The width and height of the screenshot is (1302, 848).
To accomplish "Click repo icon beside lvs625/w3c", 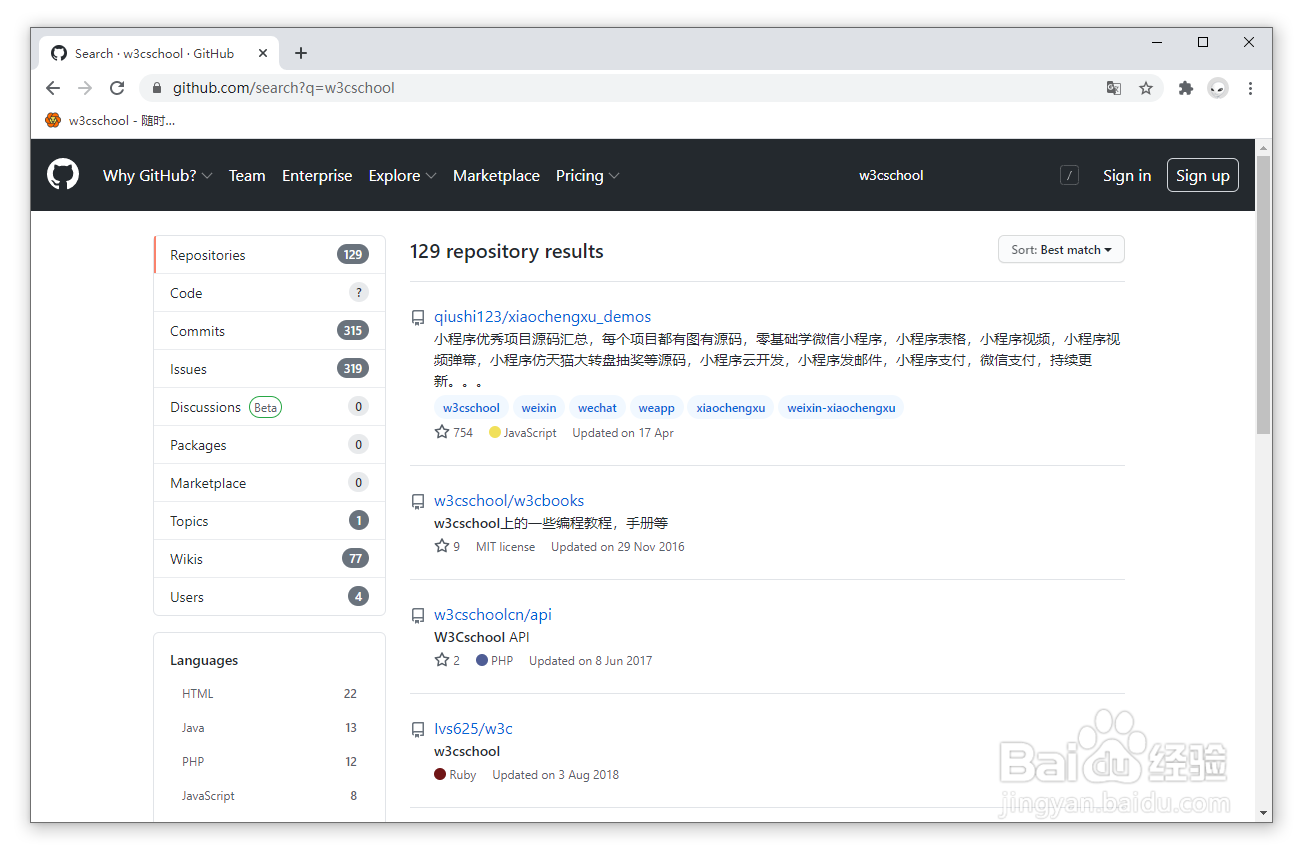I will (418, 730).
